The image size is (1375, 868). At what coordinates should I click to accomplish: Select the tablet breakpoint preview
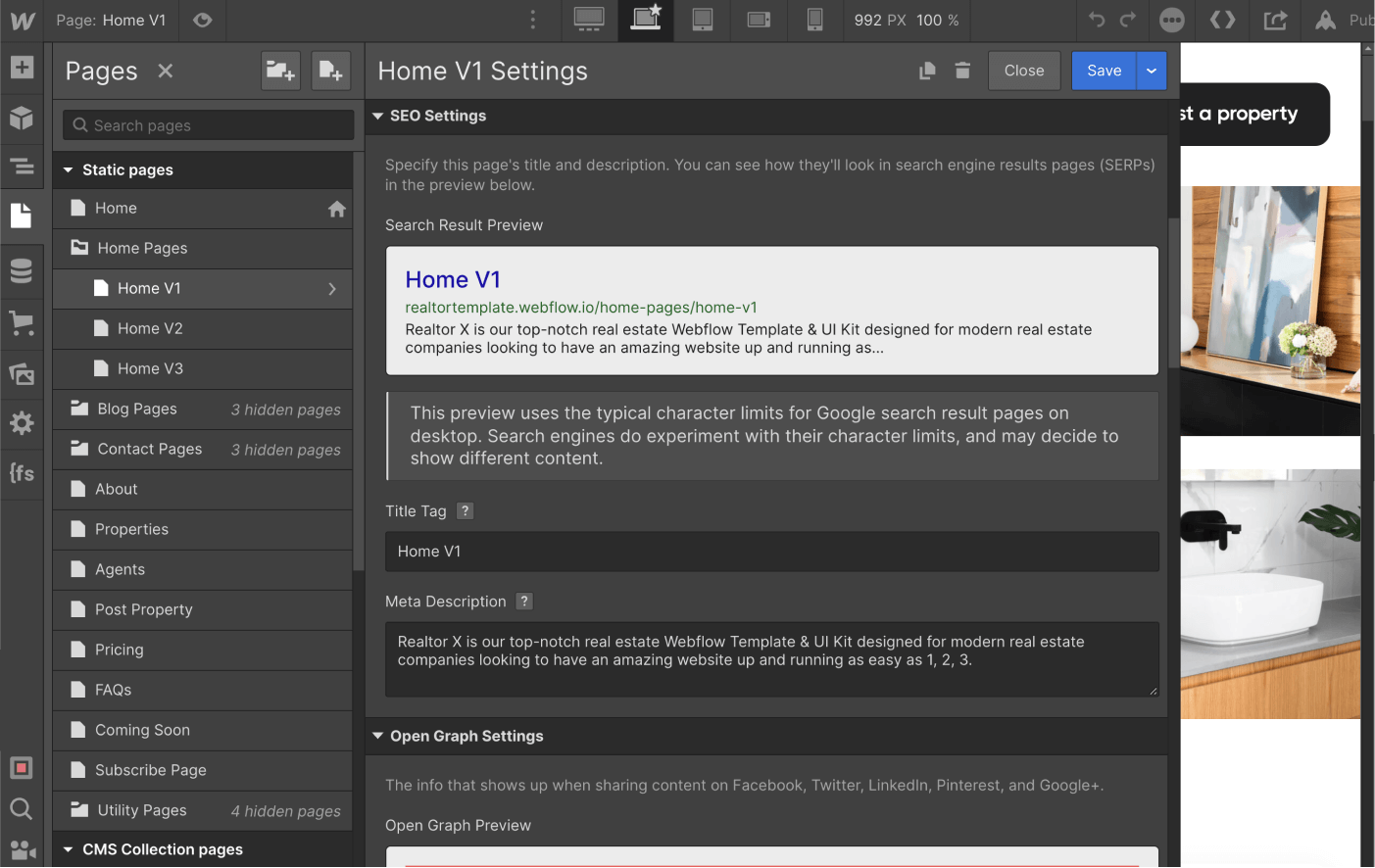pyautogui.click(x=702, y=20)
